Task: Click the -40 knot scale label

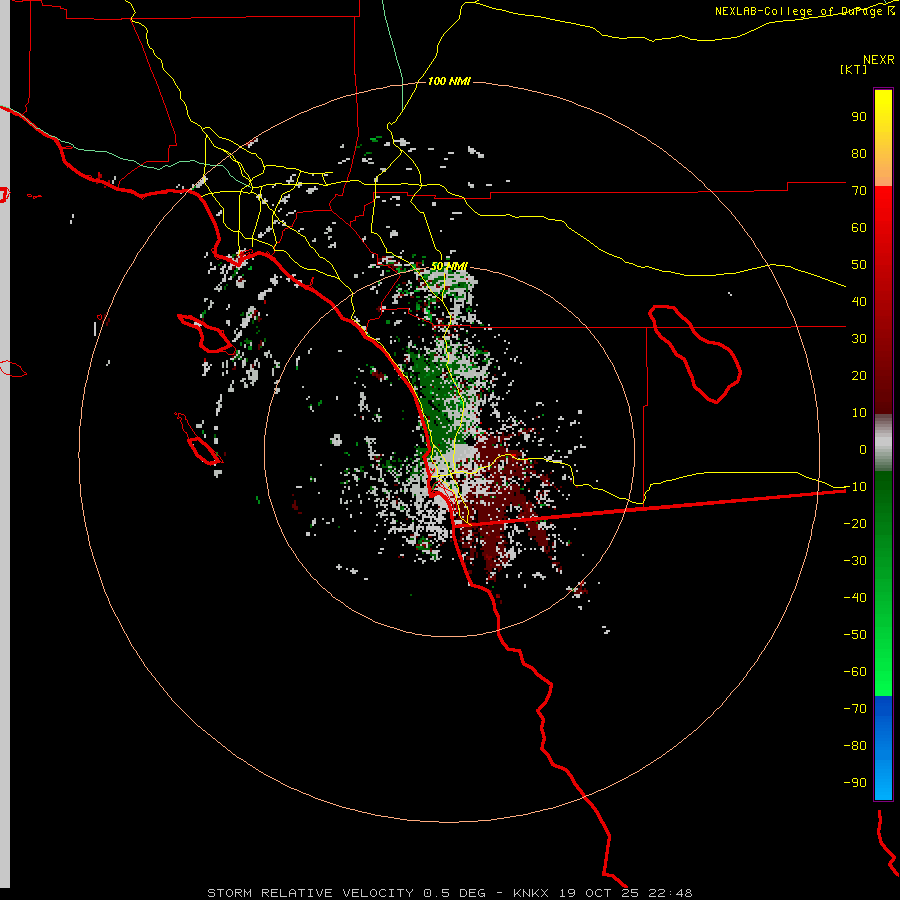Action: point(855,598)
